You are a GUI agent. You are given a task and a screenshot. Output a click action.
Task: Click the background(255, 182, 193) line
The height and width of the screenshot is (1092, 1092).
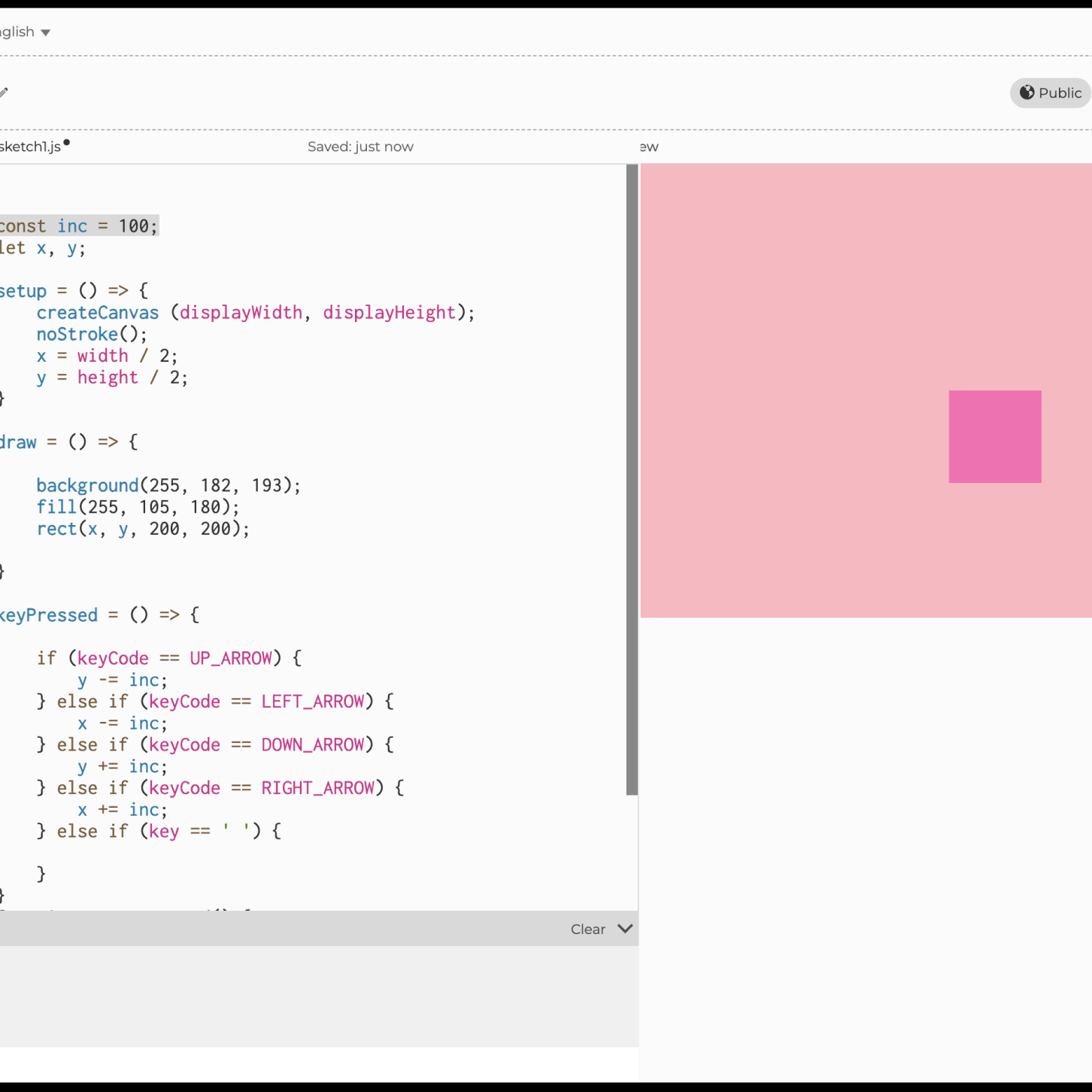click(x=168, y=485)
